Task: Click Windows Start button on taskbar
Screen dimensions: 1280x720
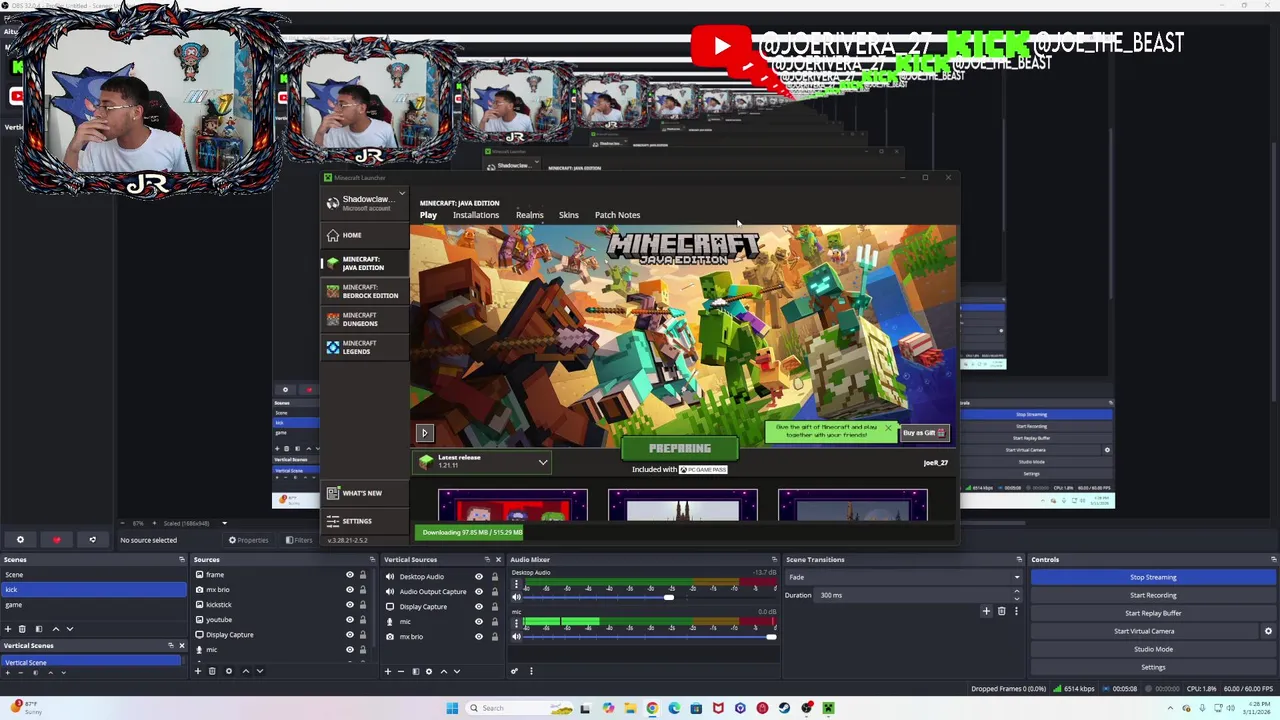Action: 452,708
